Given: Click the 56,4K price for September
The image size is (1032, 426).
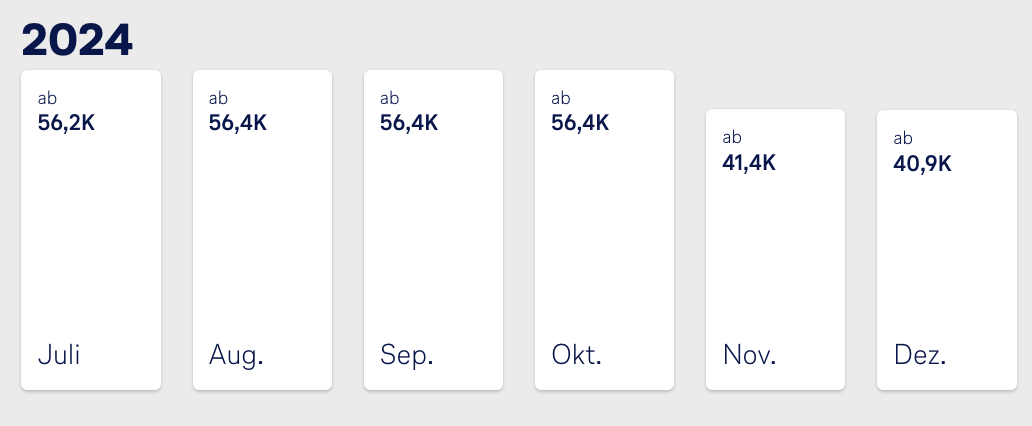Looking at the screenshot, I should [409, 123].
